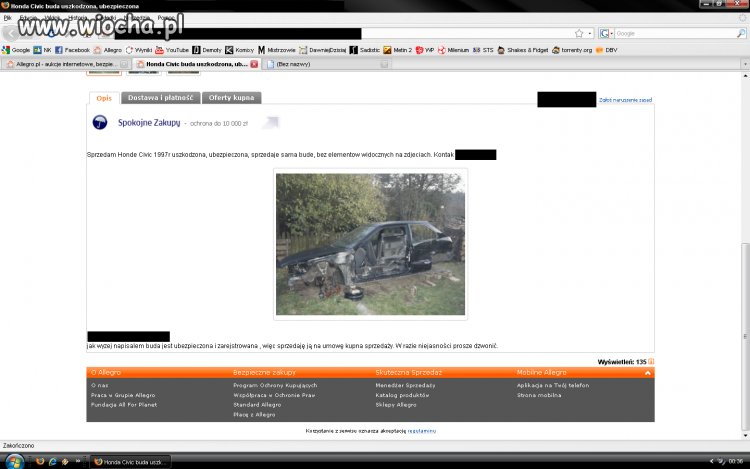Image resolution: width=750 pixels, height=469 pixels.
Task: Open the O nas footer link
Action: 99,385
